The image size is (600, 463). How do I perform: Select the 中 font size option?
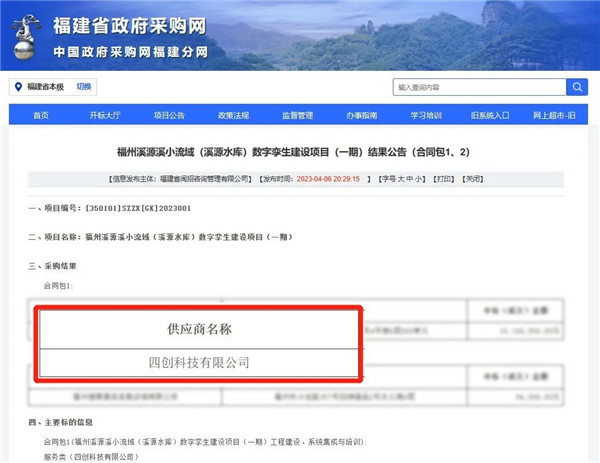click(x=410, y=179)
